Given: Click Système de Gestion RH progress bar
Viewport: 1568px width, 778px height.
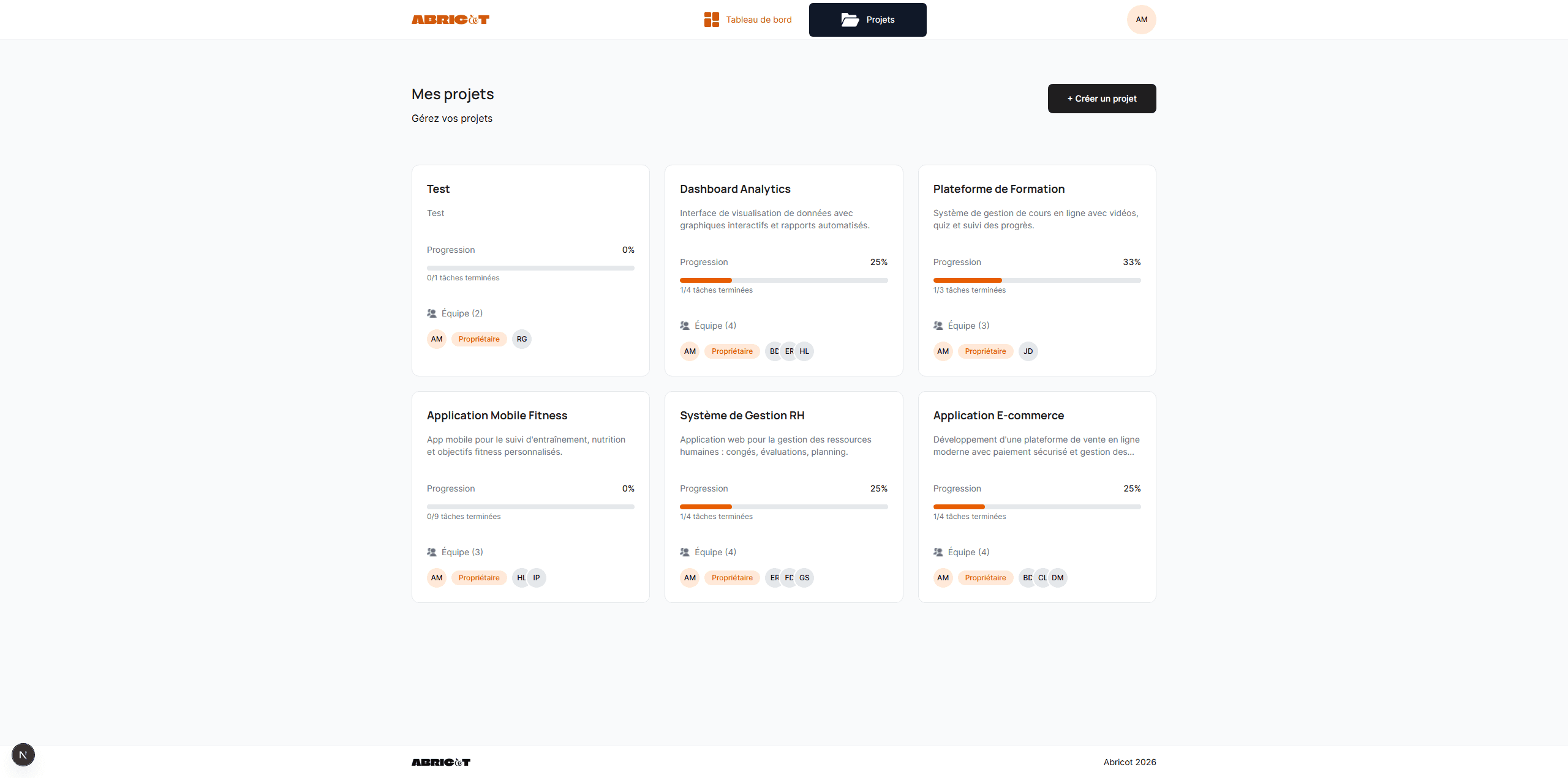Looking at the screenshot, I should 783,507.
